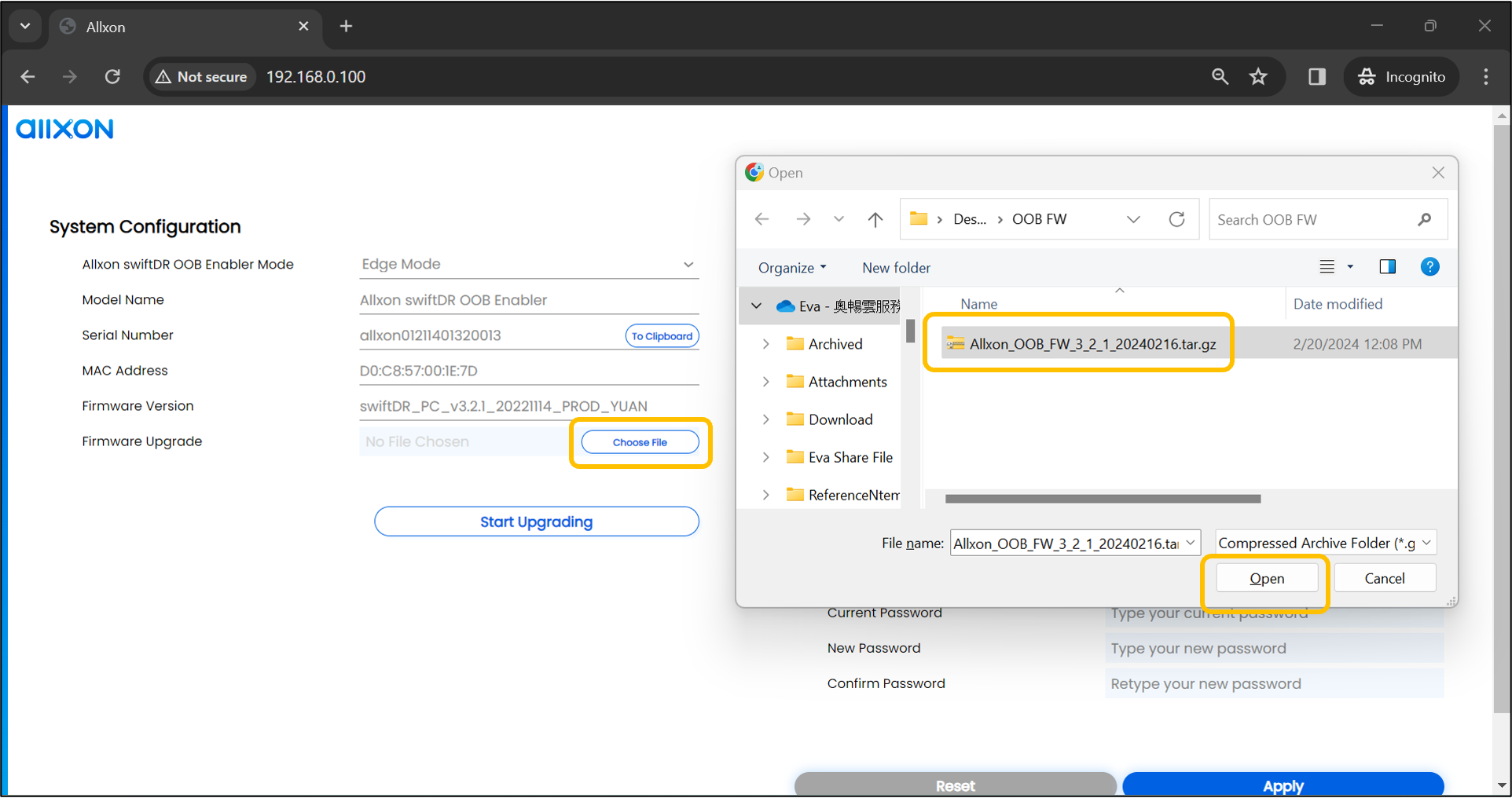This screenshot has width=1512, height=798.
Task: Go forward in the Open dialog
Action: click(802, 219)
